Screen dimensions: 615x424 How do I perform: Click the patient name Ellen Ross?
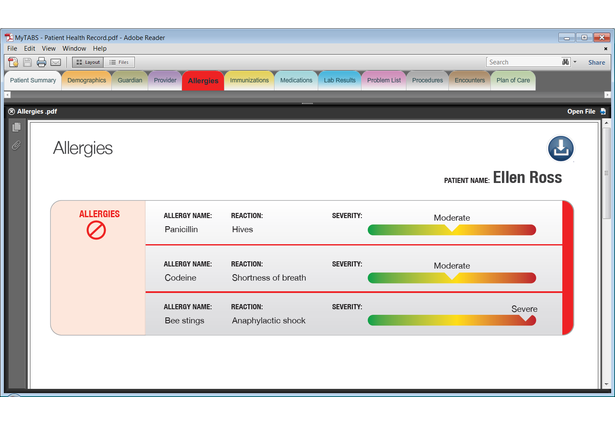click(527, 177)
